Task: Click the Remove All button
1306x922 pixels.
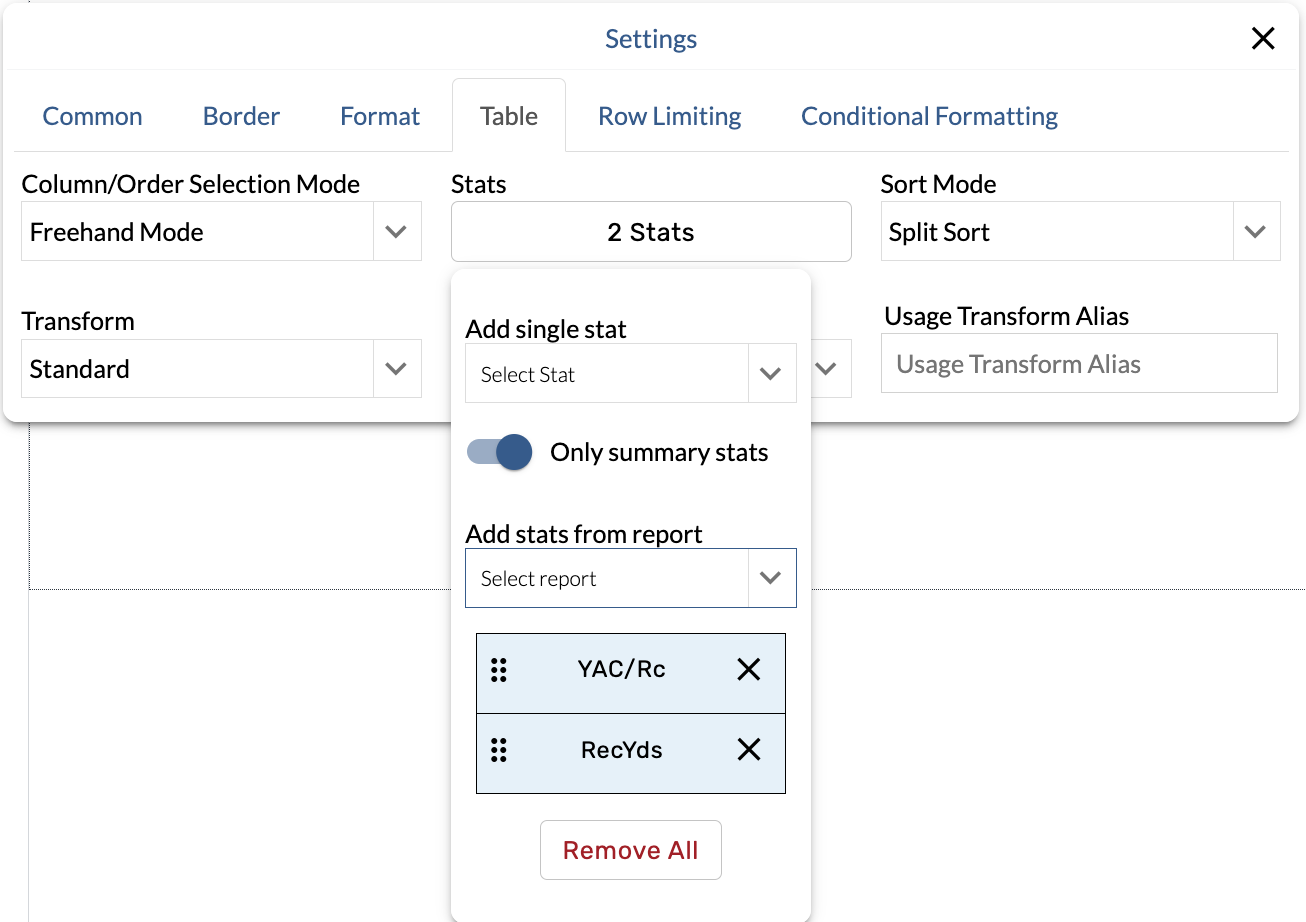Action: (630, 850)
